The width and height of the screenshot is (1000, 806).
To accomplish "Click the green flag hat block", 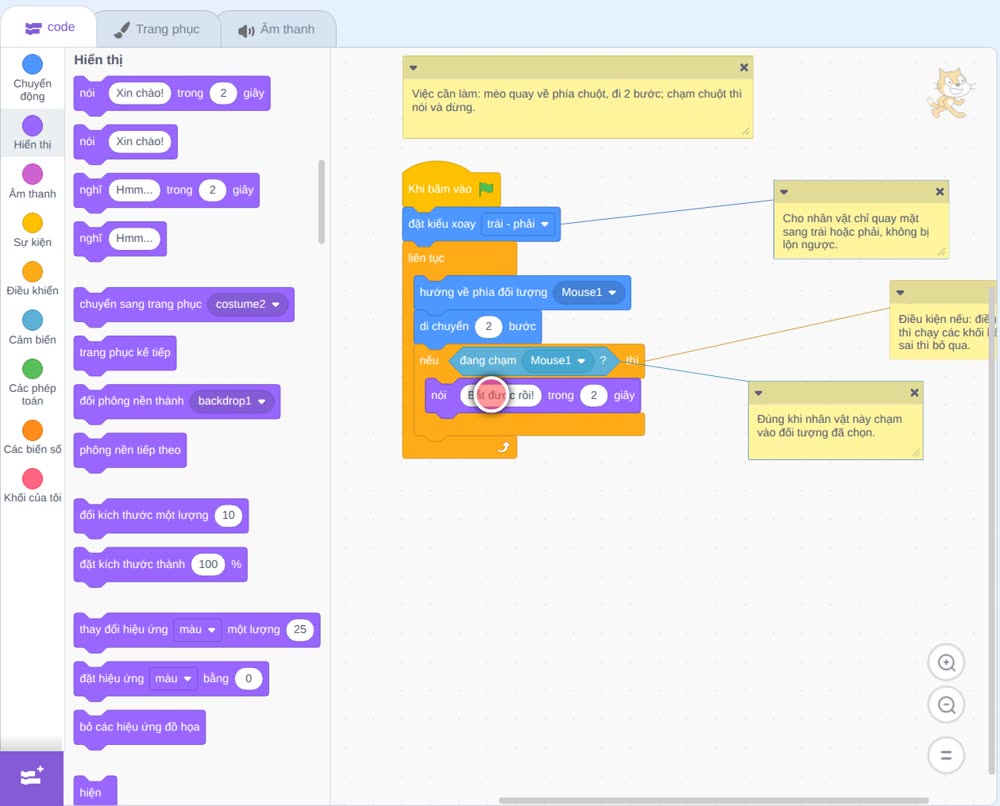I will coord(451,187).
